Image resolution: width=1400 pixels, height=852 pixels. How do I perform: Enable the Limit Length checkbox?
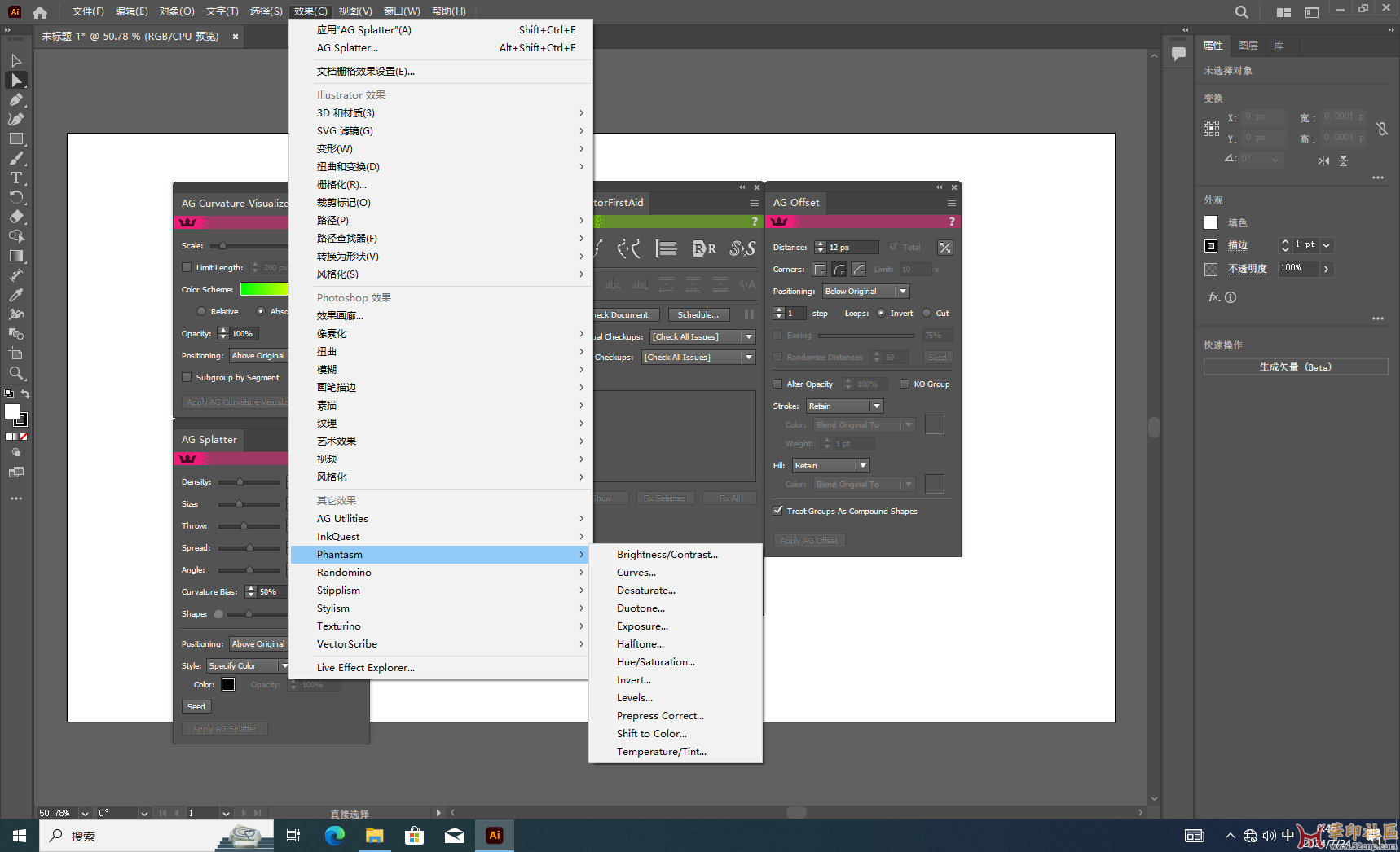[187, 267]
